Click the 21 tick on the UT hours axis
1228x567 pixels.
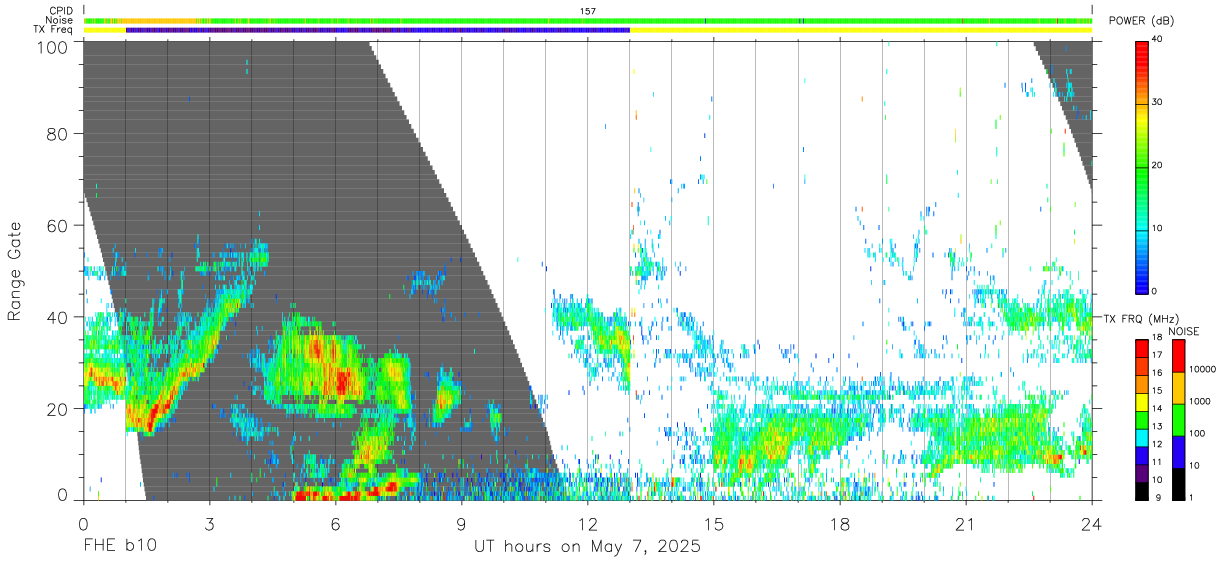coord(966,524)
